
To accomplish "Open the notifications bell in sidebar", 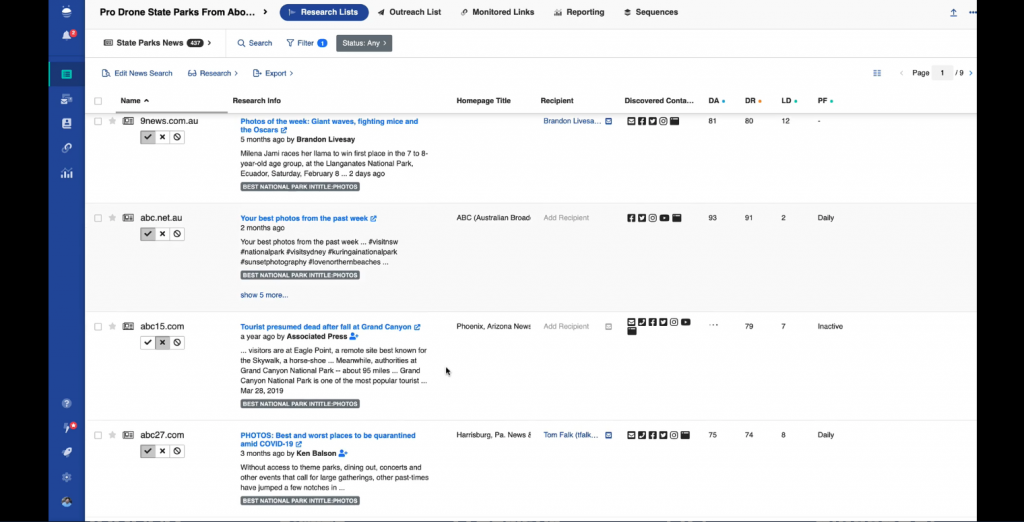I will coord(67,35).
